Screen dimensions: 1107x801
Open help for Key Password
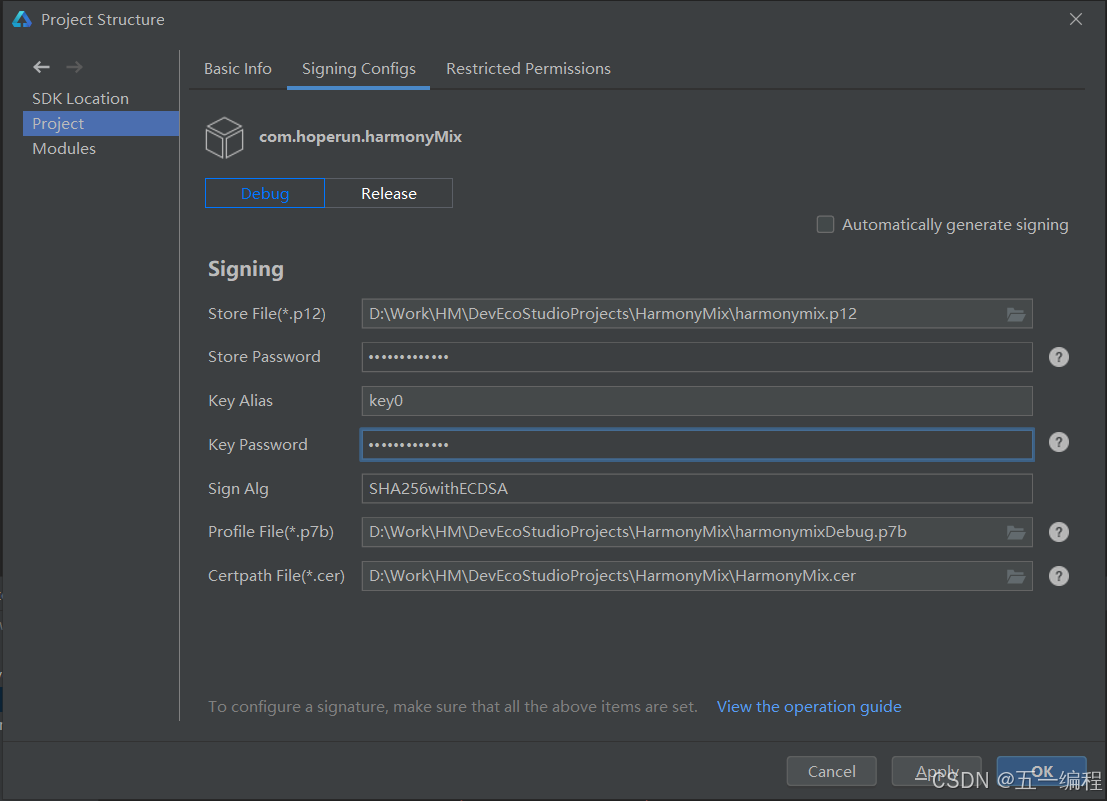(1058, 442)
